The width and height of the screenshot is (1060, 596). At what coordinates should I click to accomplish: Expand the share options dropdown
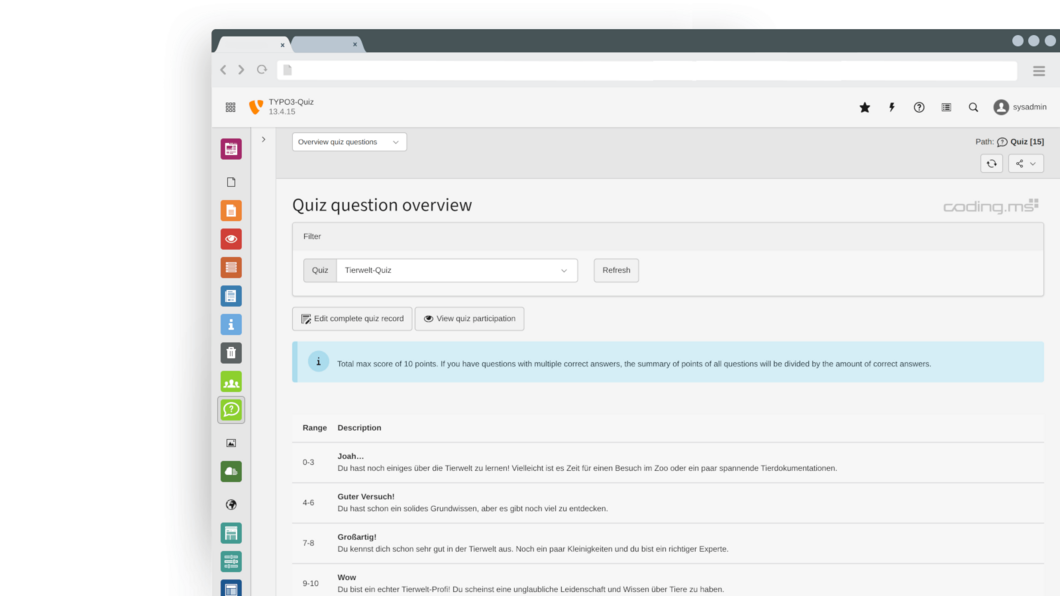pos(1026,164)
